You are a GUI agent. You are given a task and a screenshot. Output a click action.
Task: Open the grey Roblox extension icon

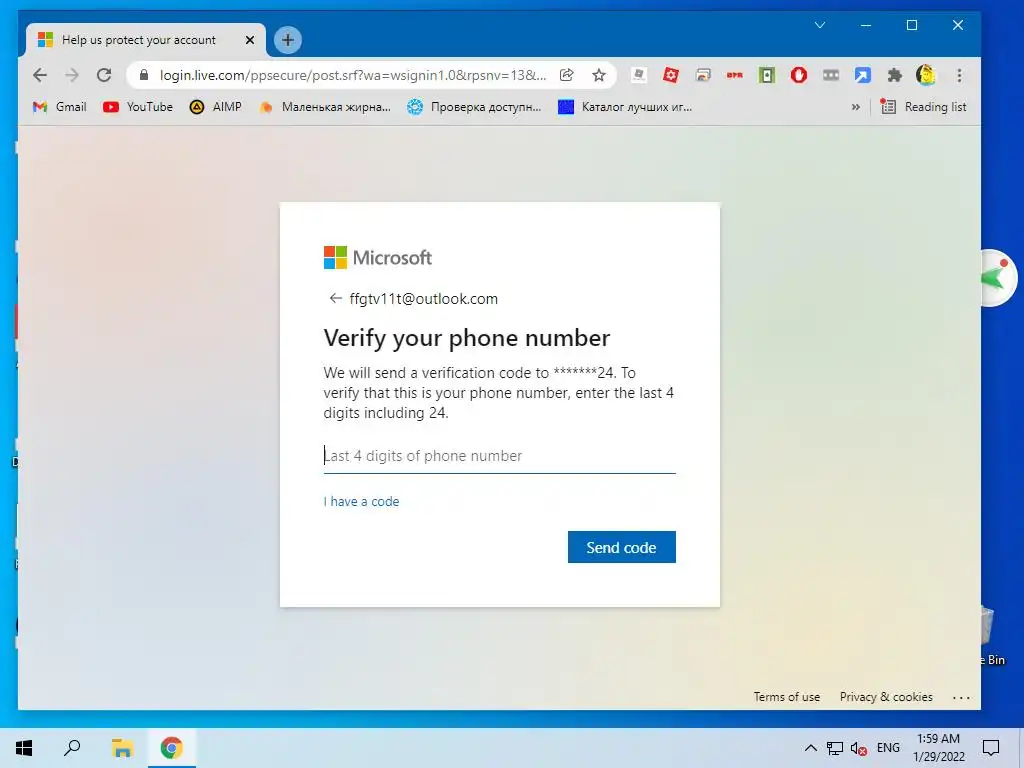pos(639,75)
